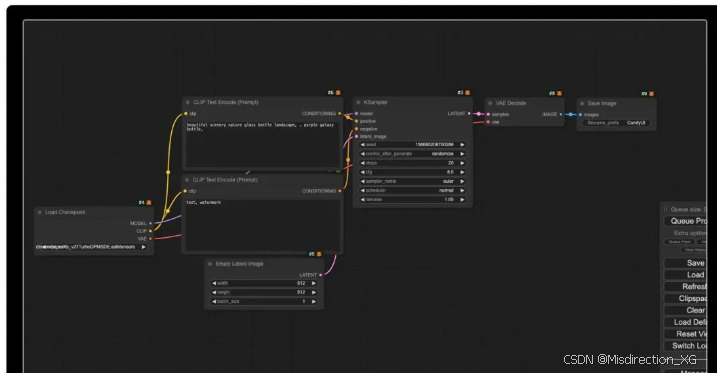Increase width with its right arrow

[x=314, y=283]
